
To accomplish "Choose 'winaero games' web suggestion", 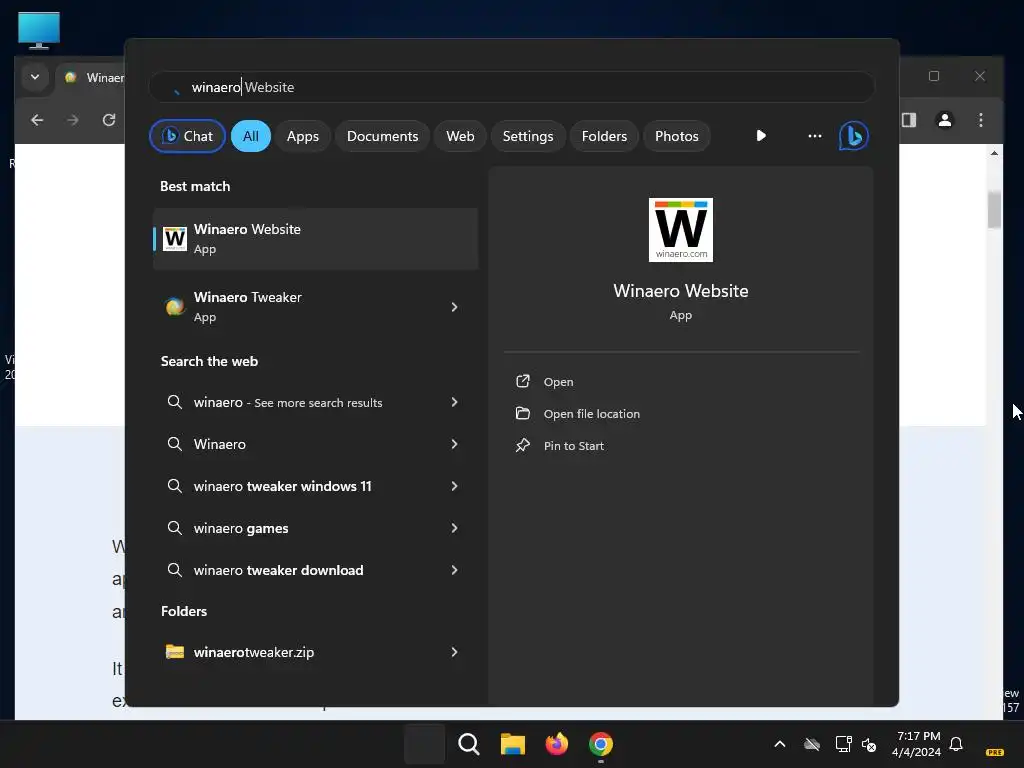I will tap(315, 528).
